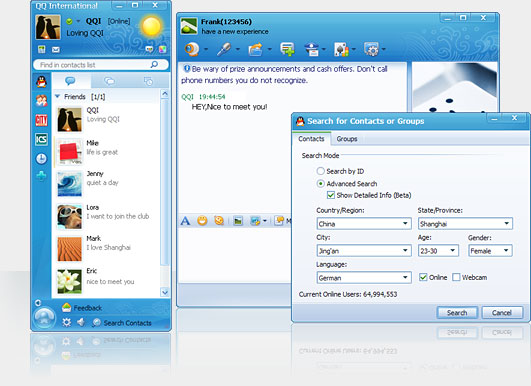Open the Gender dropdown showing Female
The image size is (531, 386).
pos(490,251)
